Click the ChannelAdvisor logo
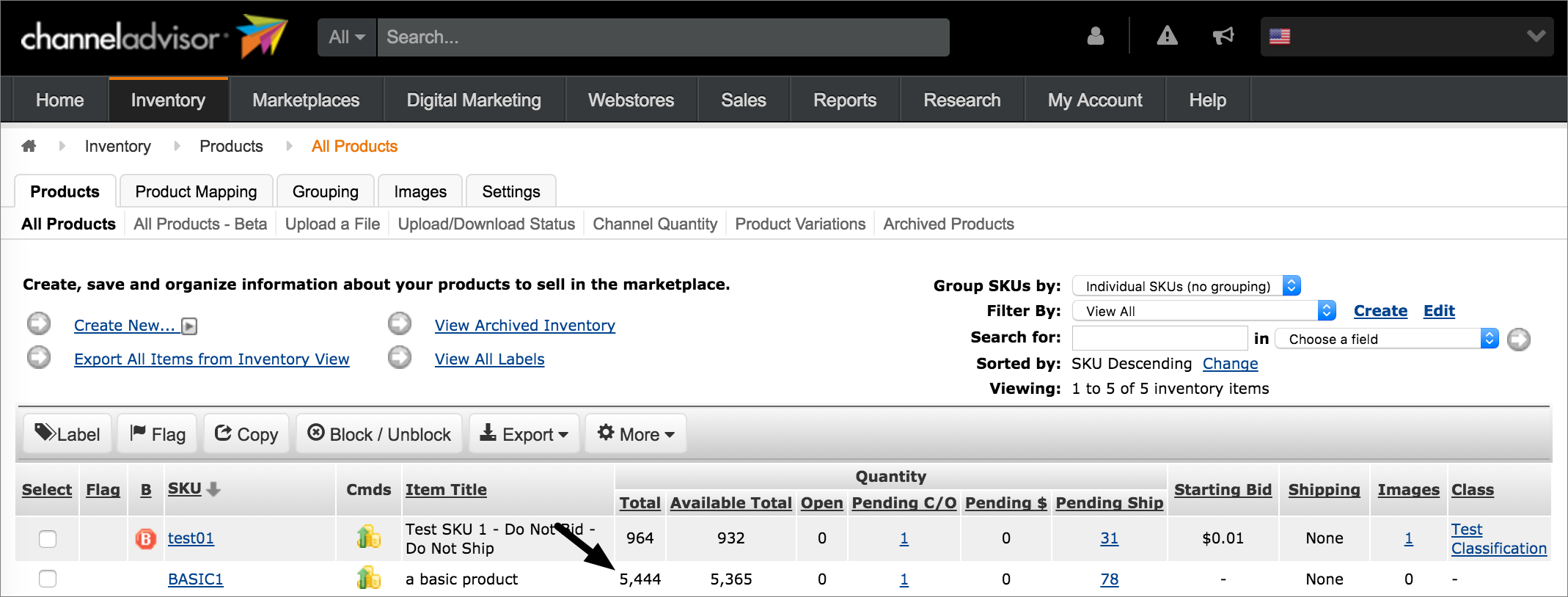 pos(154,37)
